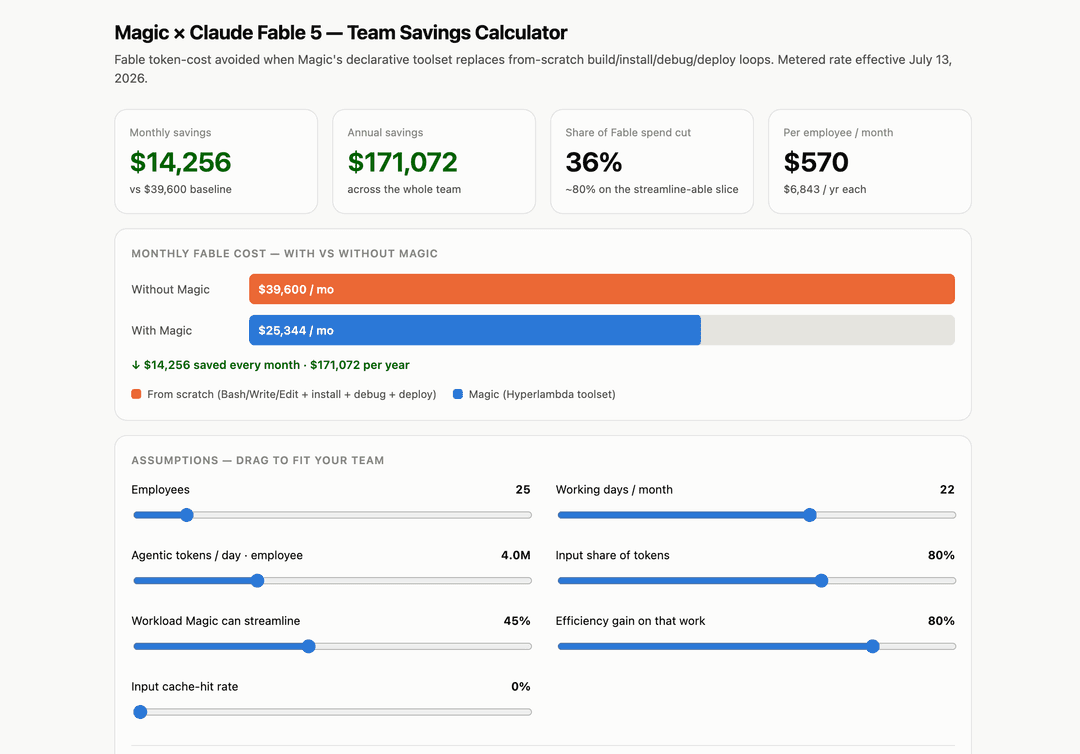Click the '$25,344 / mo' bar label
This screenshot has width=1080, height=754.
[296, 331]
